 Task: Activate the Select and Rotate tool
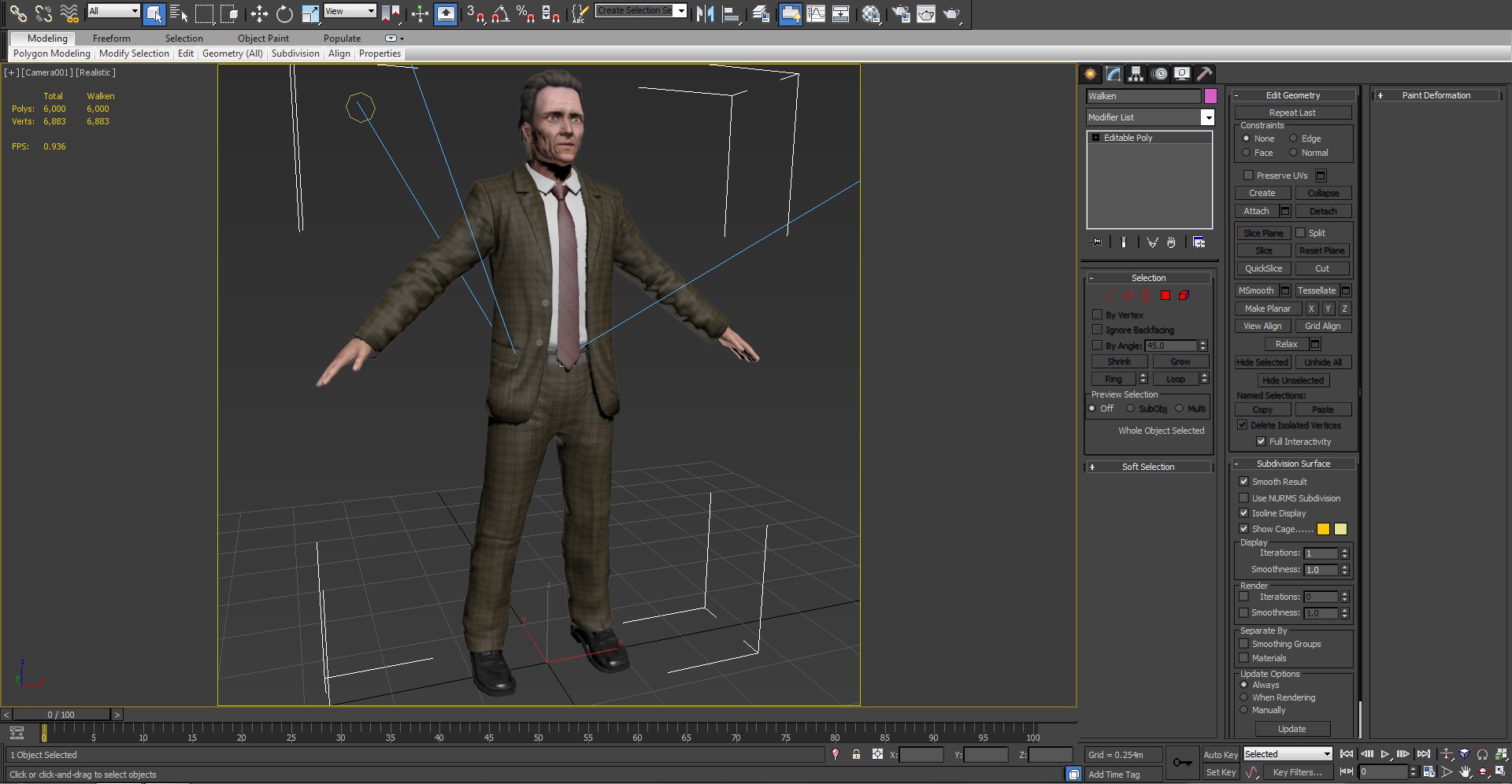(284, 13)
